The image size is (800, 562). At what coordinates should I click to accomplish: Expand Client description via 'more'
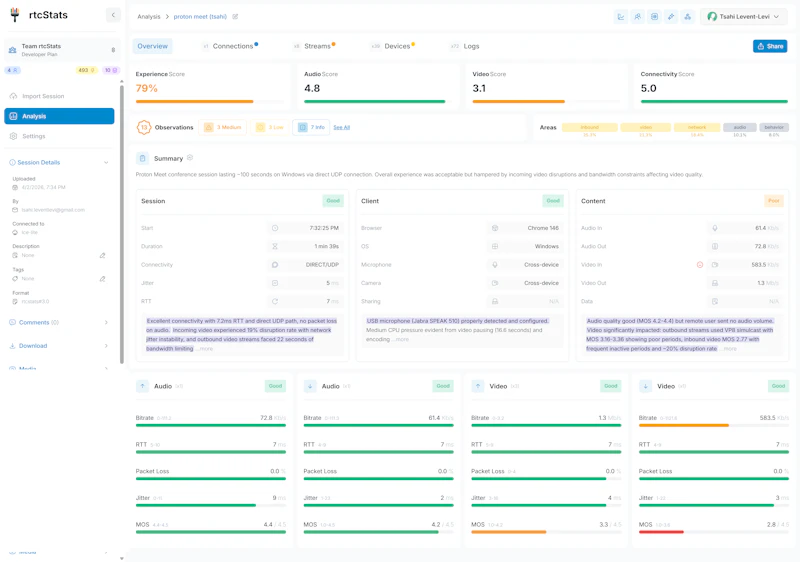[x=402, y=339]
